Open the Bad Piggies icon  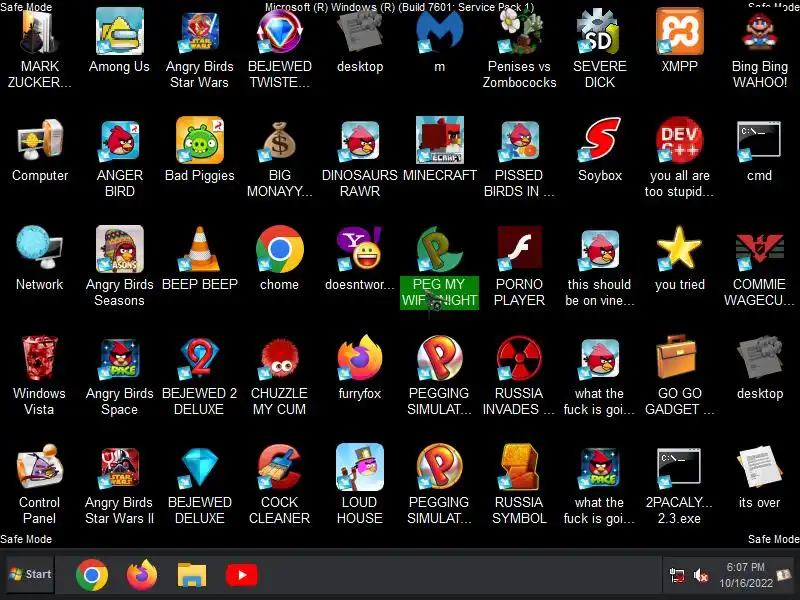pyautogui.click(x=199, y=140)
